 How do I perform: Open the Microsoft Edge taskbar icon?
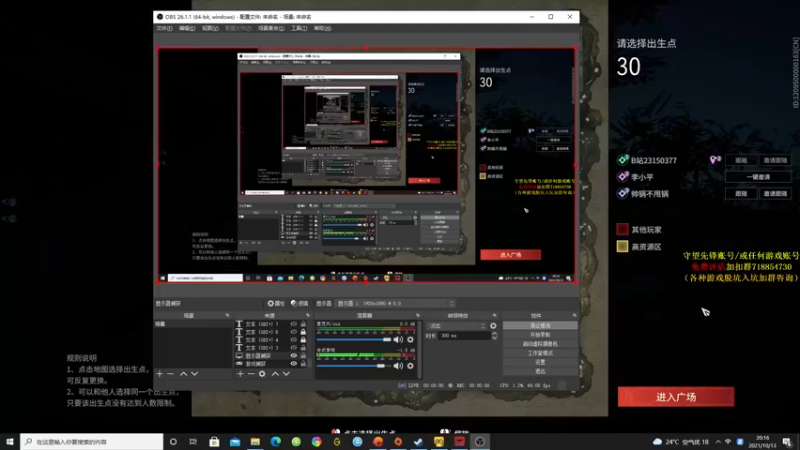276,441
